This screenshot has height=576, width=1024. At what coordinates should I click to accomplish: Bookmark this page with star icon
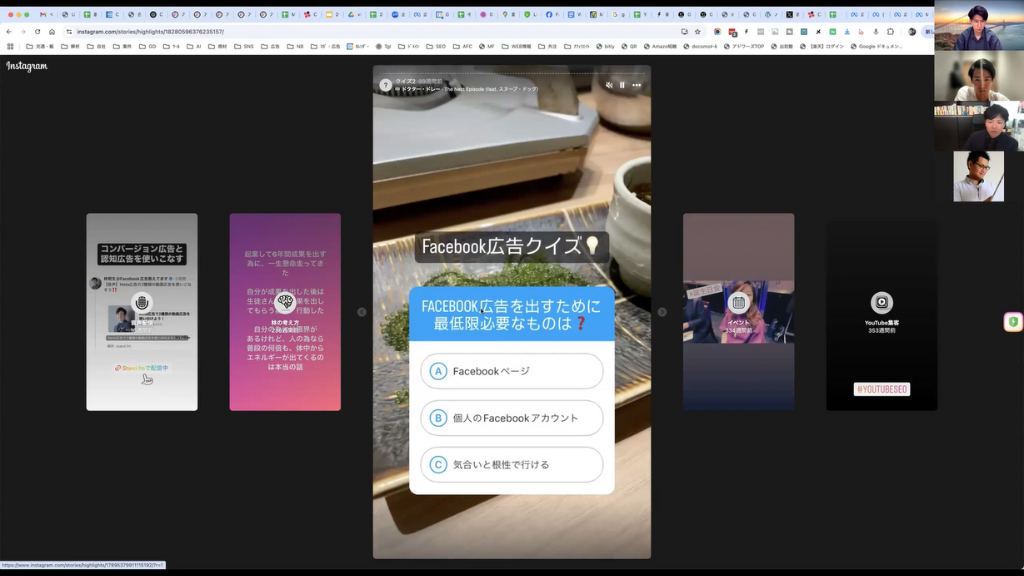tap(697, 31)
